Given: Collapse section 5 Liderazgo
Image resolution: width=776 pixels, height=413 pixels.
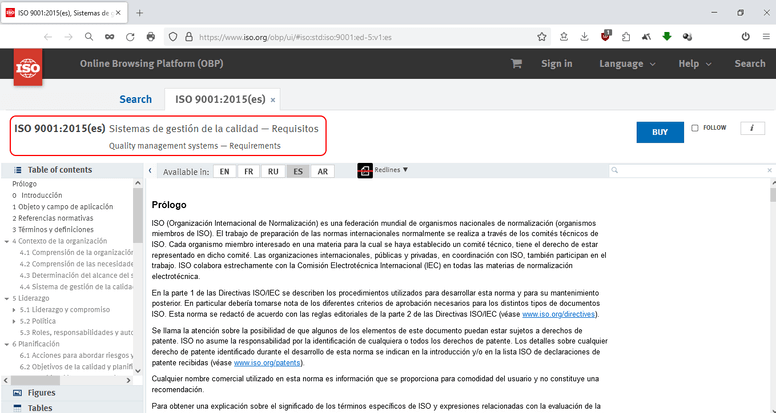Looking at the screenshot, I should tap(7, 299).
